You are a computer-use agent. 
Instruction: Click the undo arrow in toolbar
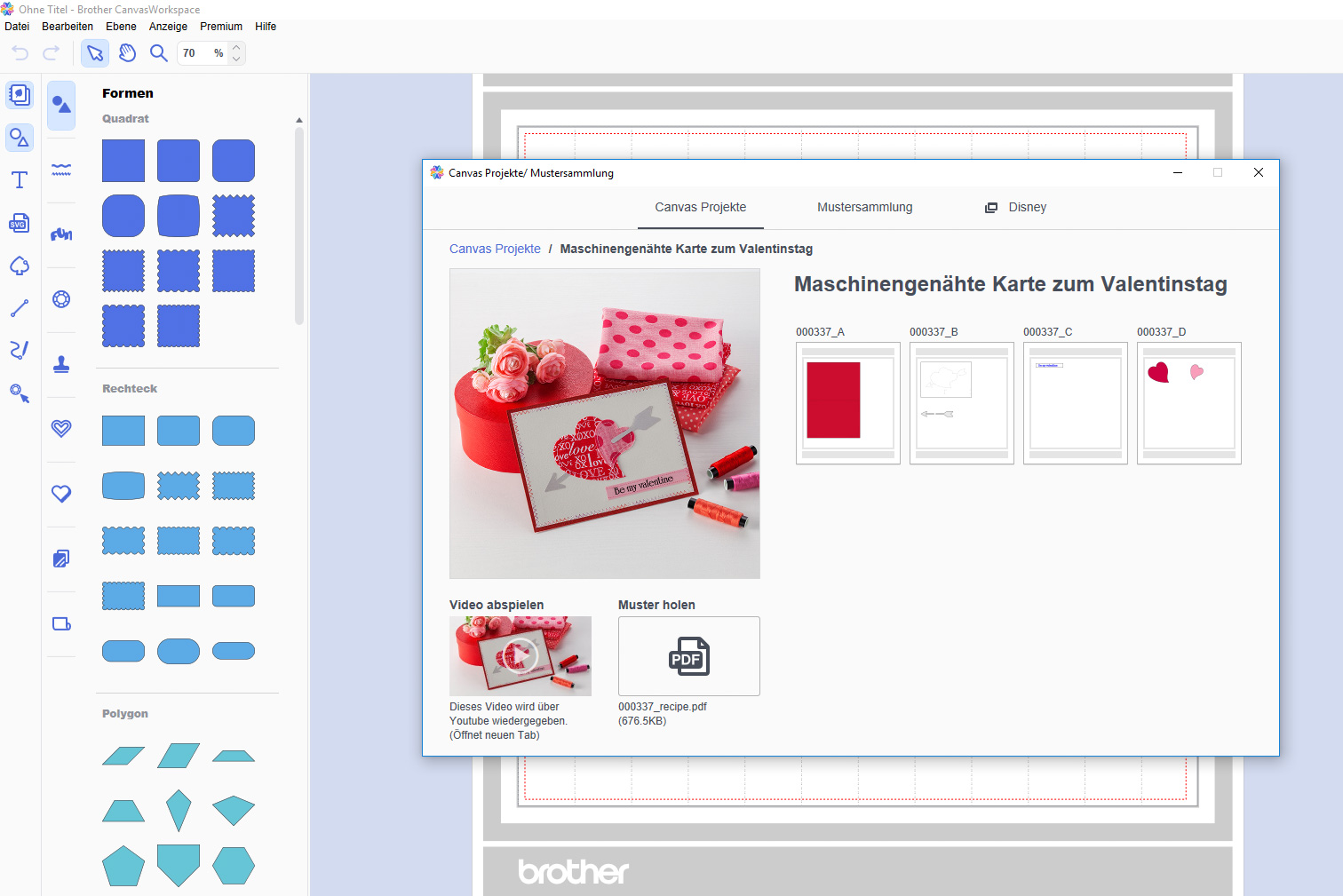tap(20, 53)
